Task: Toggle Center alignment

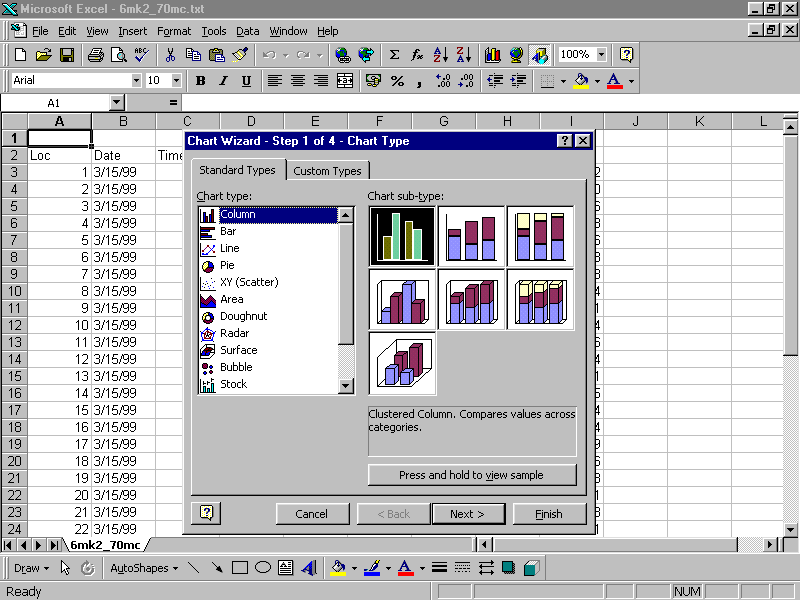Action: tap(298, 81)
